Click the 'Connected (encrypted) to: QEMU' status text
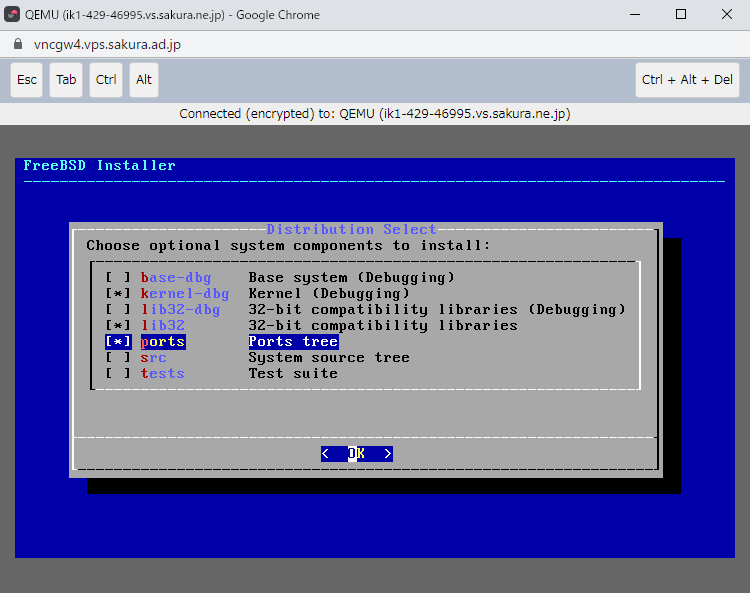Screen dimensions: 750x593 [x=375, y=114]
